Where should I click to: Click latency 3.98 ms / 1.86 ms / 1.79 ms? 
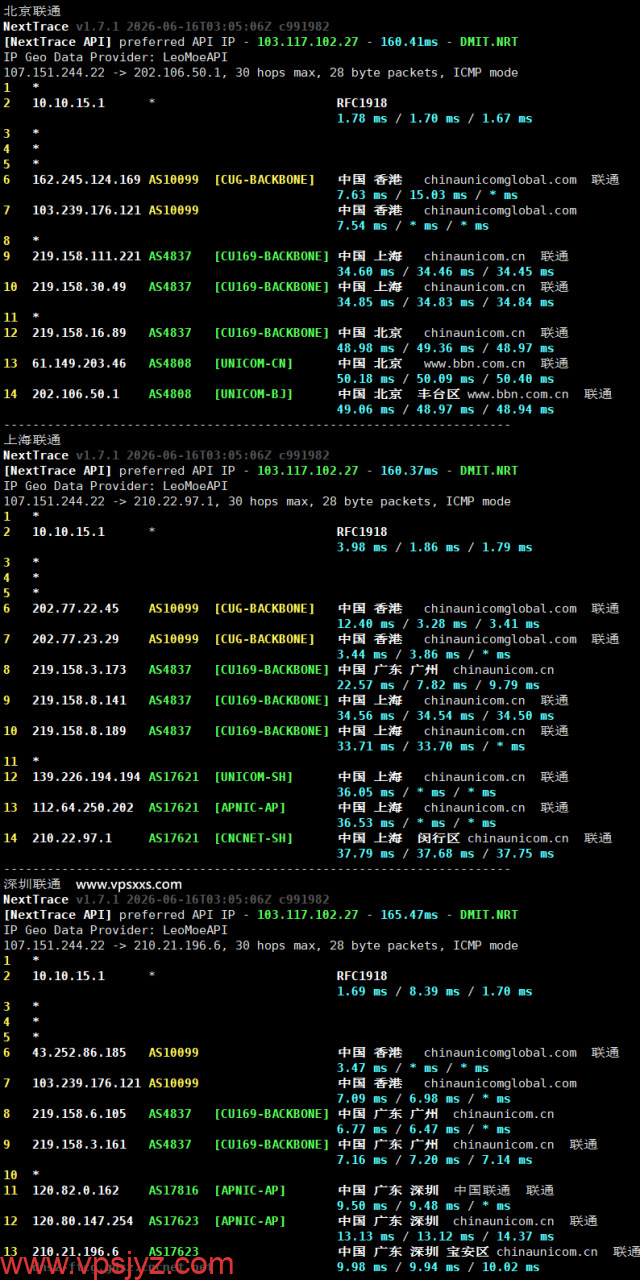[435, 547]
